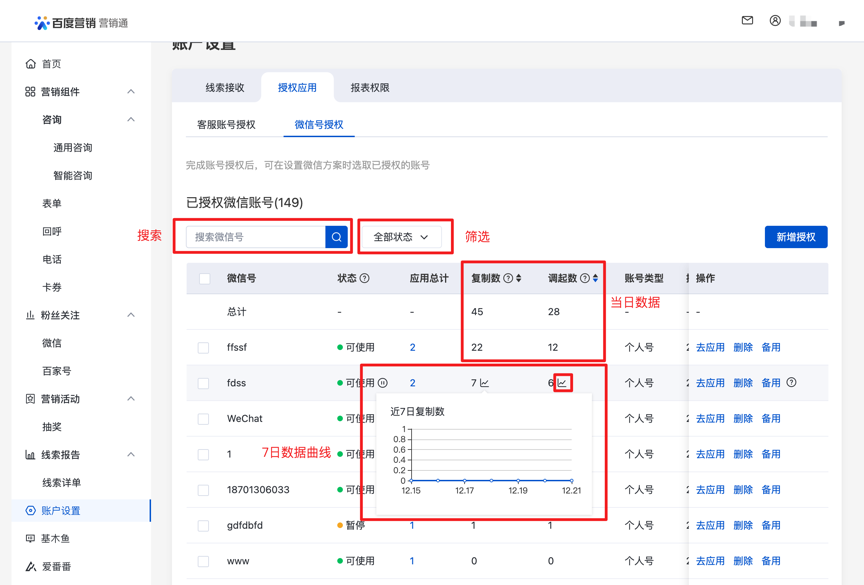Sort by 调起数 column arrows

tap(596, 279)
